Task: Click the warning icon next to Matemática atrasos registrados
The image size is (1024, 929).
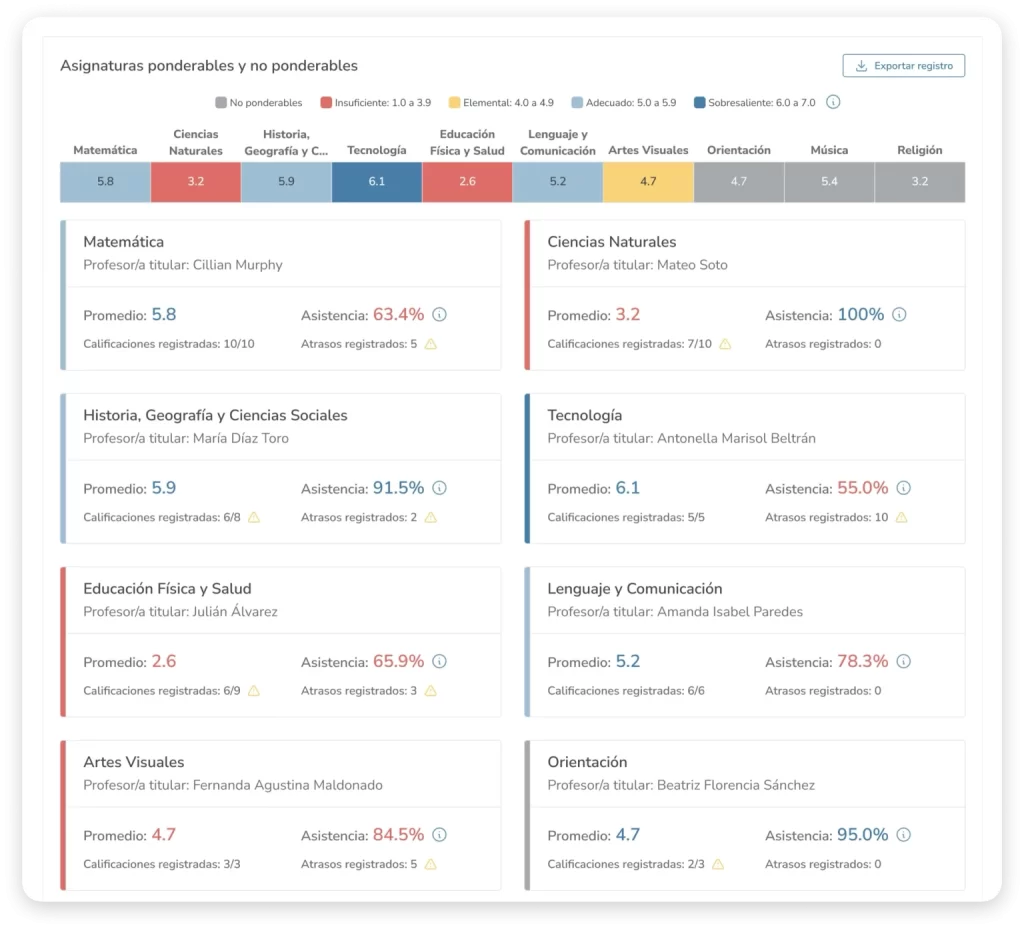Action: click(x=431, y=344)
